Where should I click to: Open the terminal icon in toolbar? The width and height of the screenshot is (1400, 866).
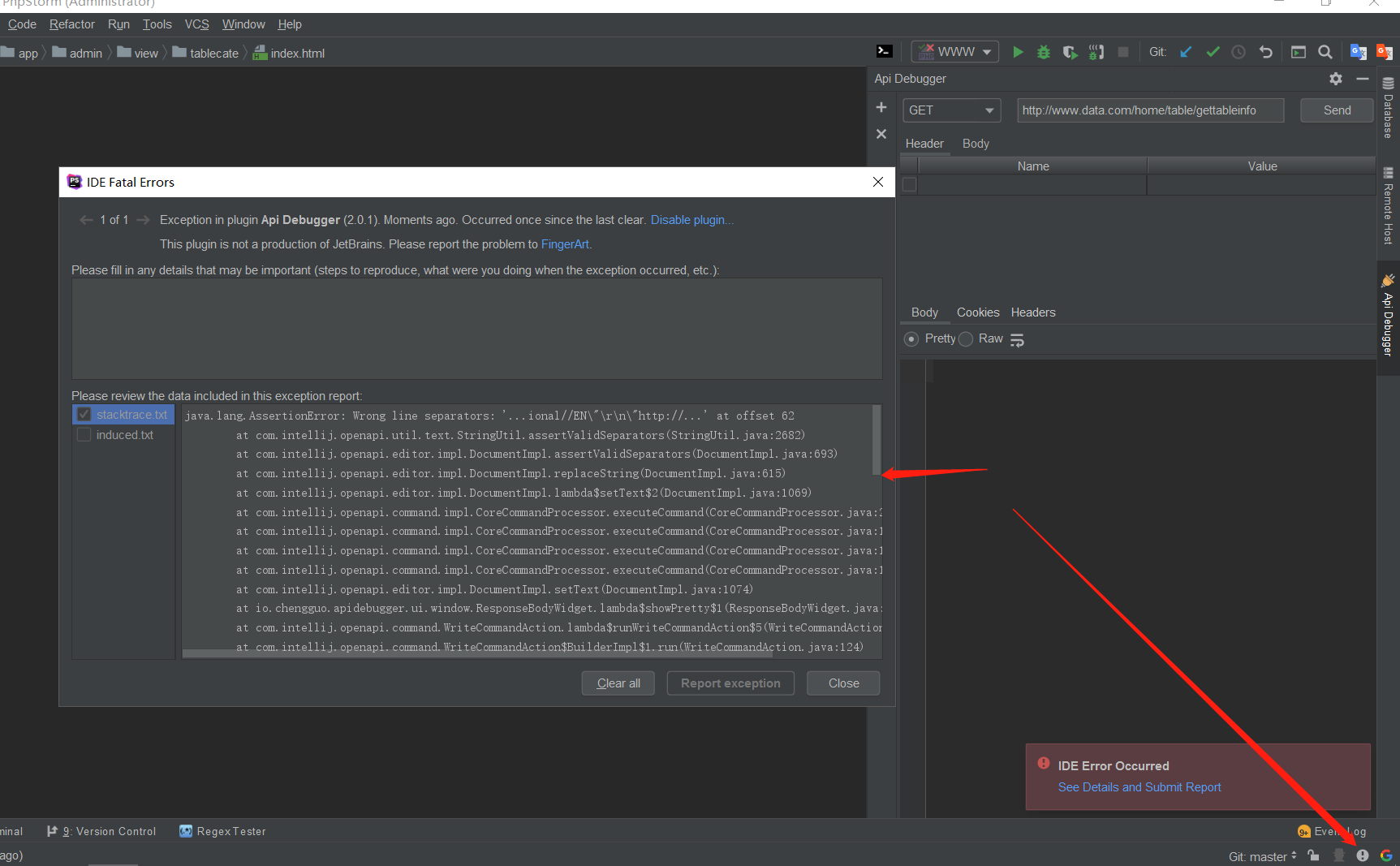[x=885, y=51]
